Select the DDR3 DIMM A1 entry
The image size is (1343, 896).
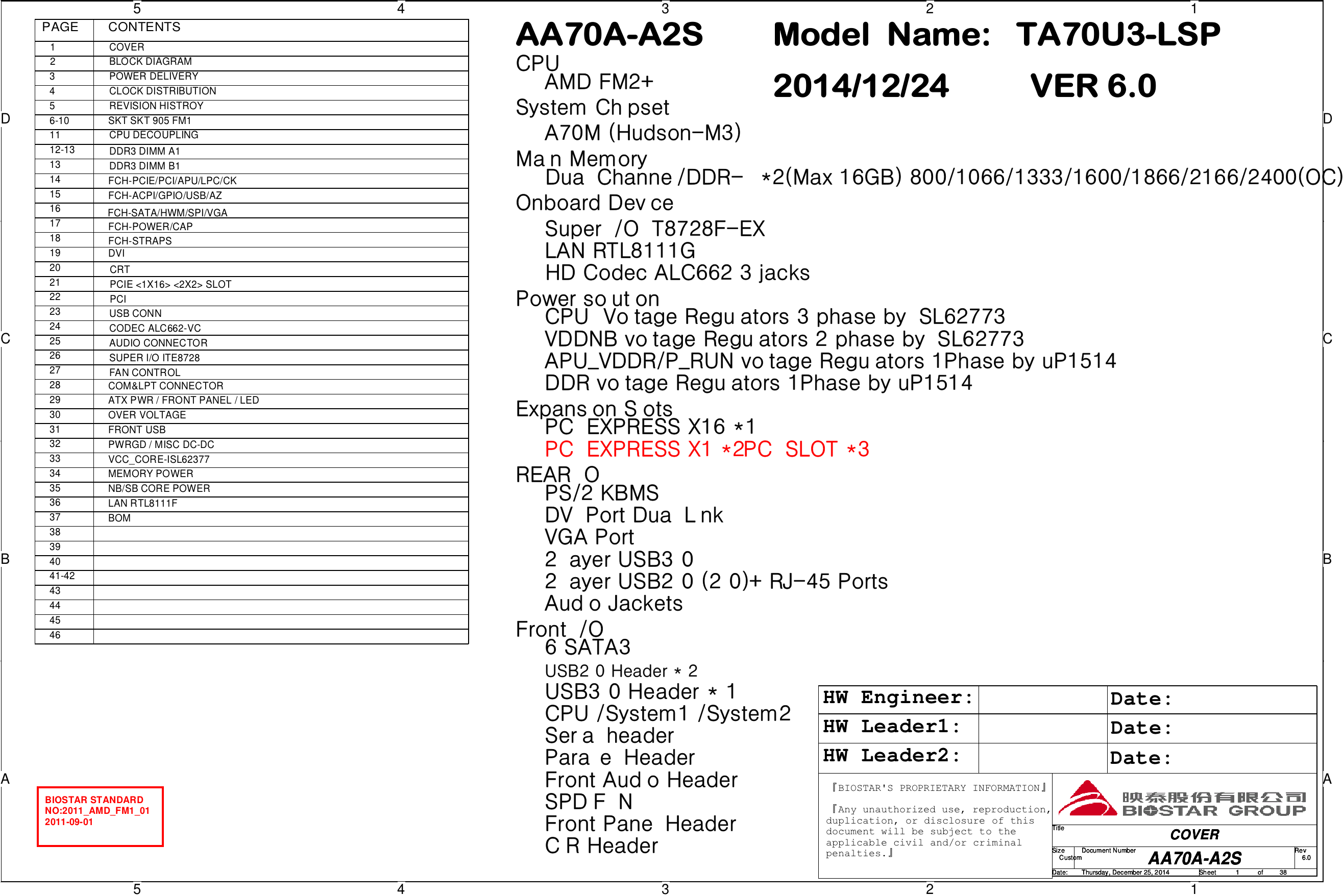pyautogui.click(x=144, y=152)
